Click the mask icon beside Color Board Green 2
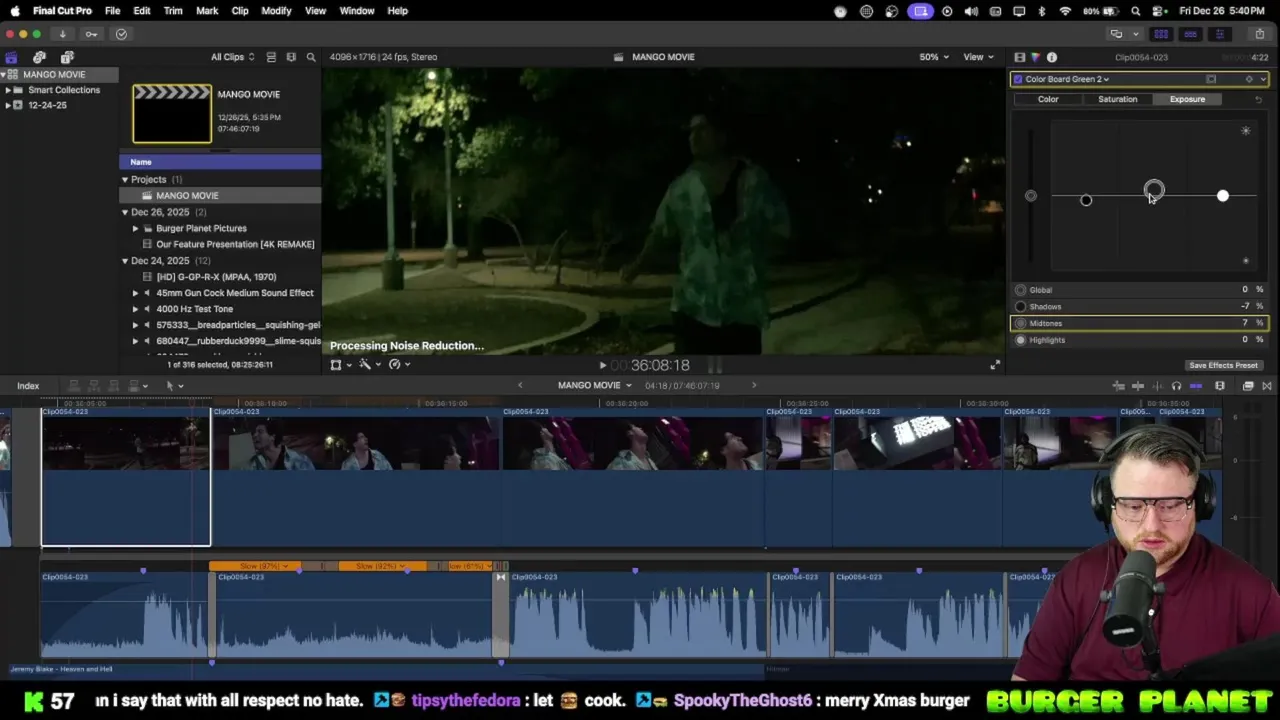 (1211, 79)
